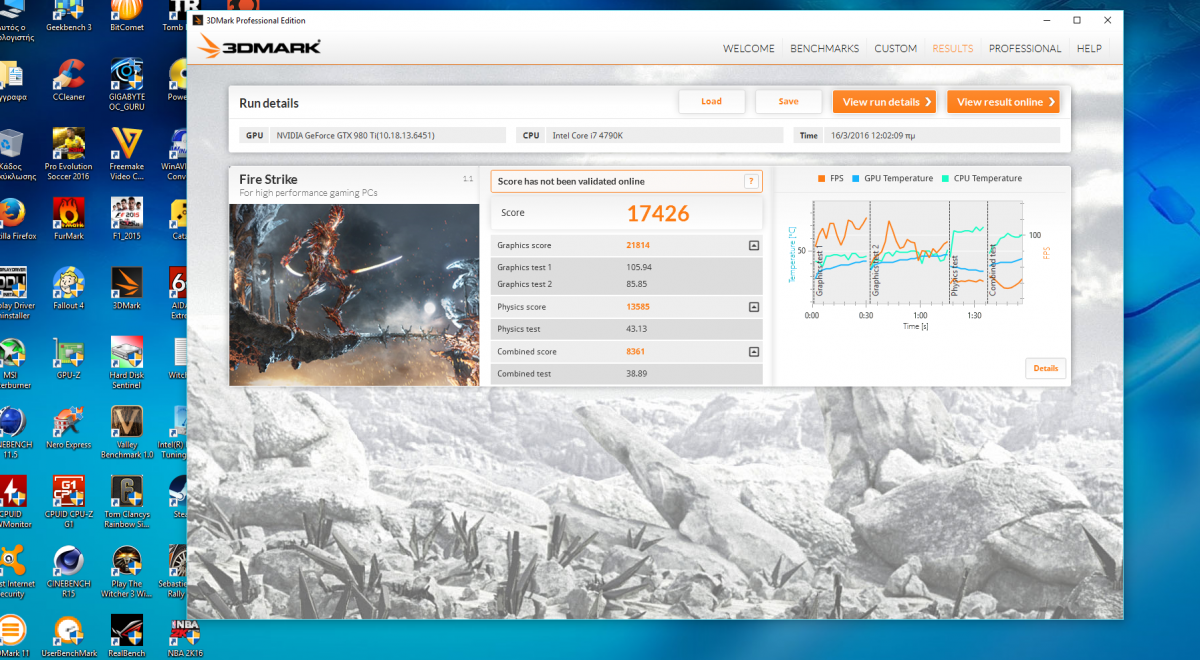Click CPU Temperature legend green swatch

tap(946, 178)
